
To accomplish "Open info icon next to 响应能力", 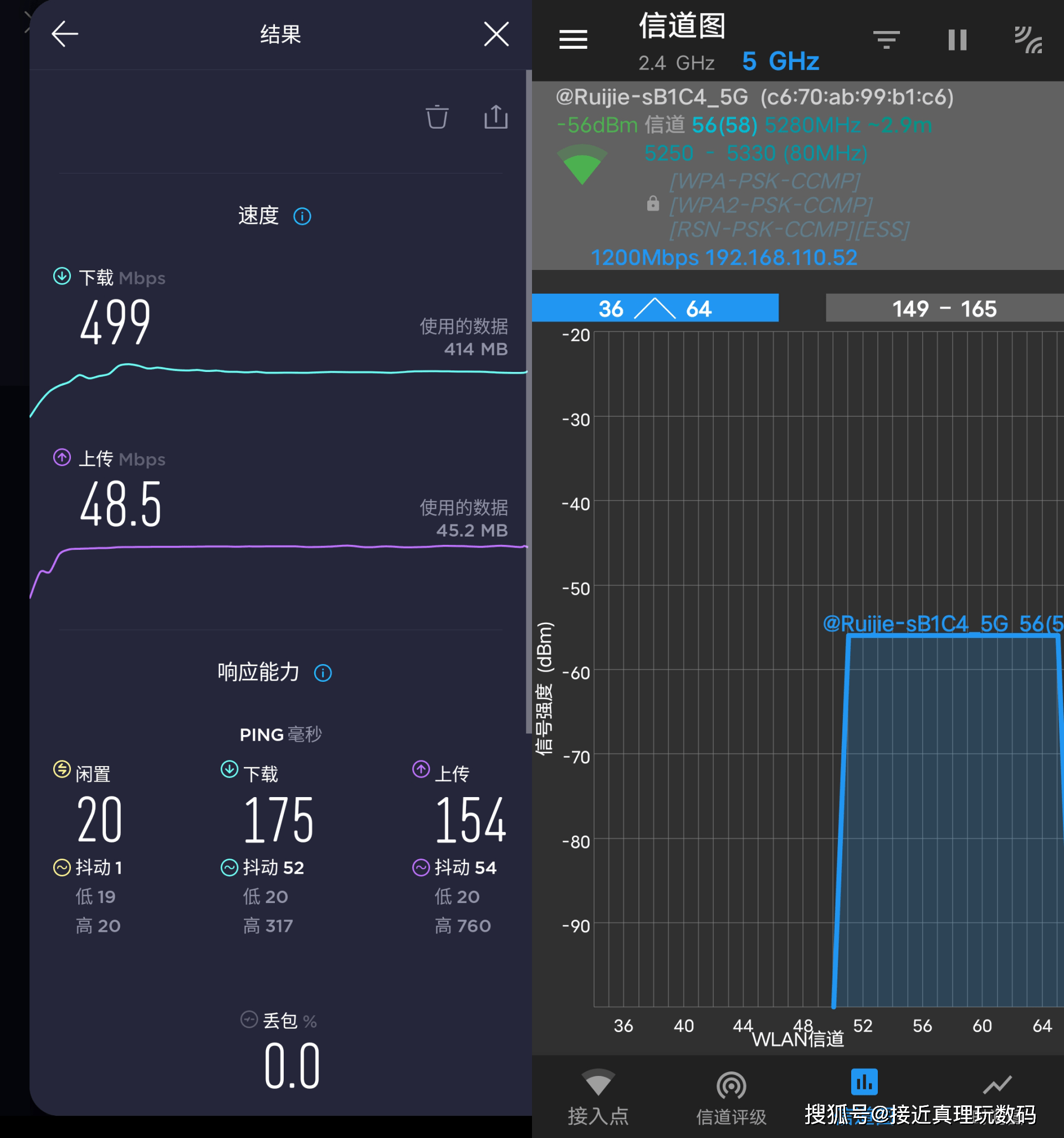I will [323, 672].
